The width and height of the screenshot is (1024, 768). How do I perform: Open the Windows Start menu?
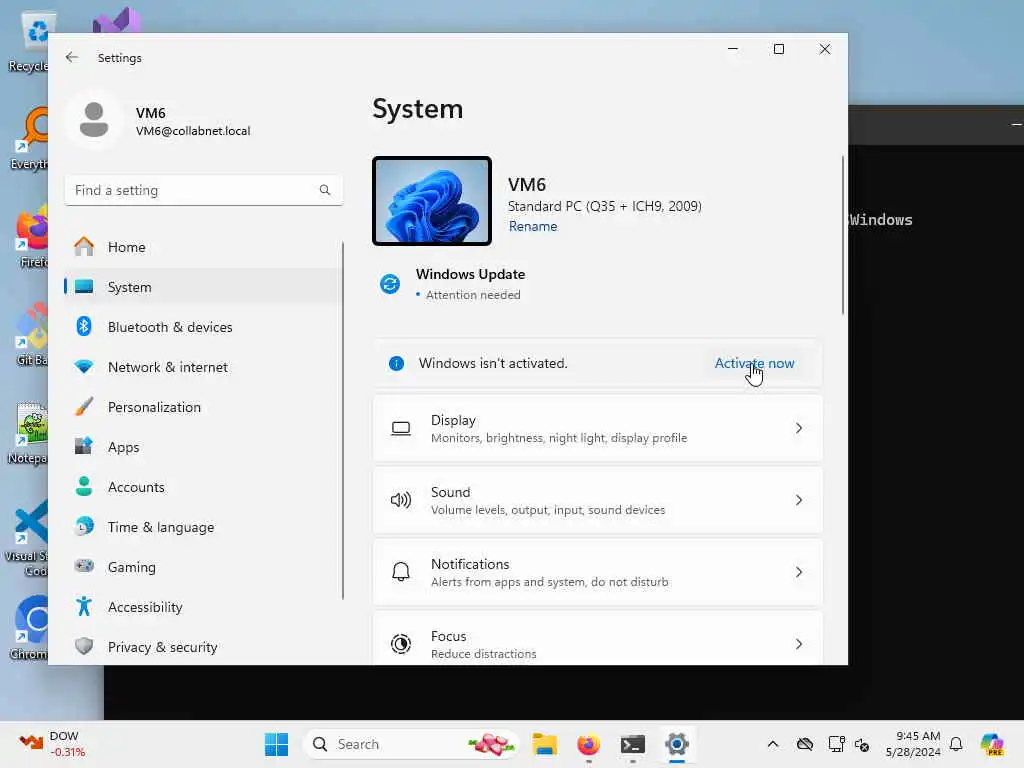click(x=276, y=744)
